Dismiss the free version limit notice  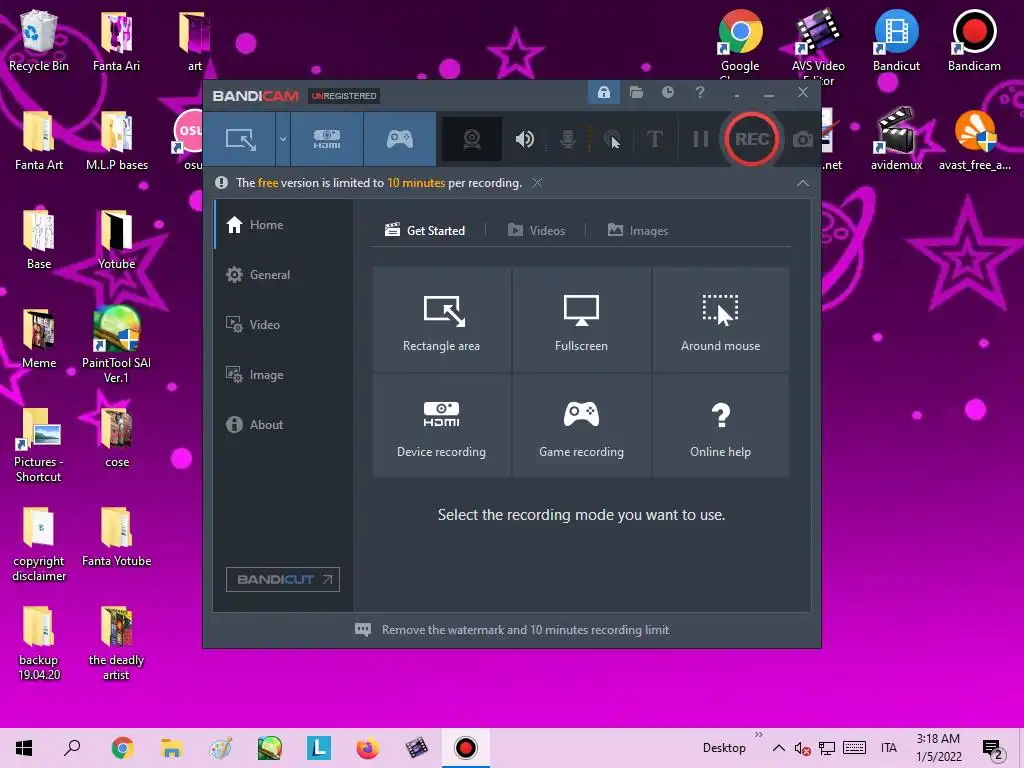tap(537, 183)
